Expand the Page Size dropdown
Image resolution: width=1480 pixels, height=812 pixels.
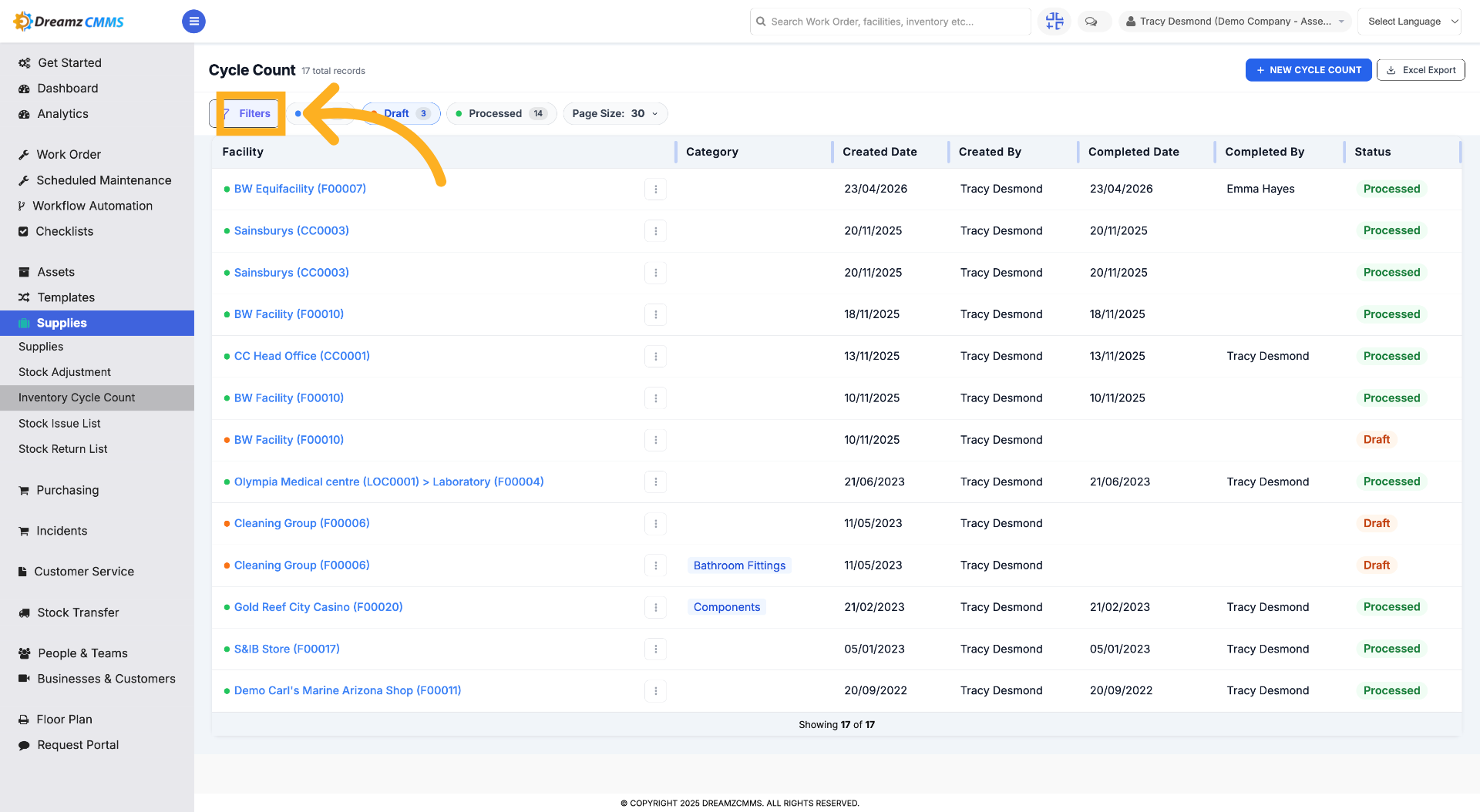pos(615,114)
